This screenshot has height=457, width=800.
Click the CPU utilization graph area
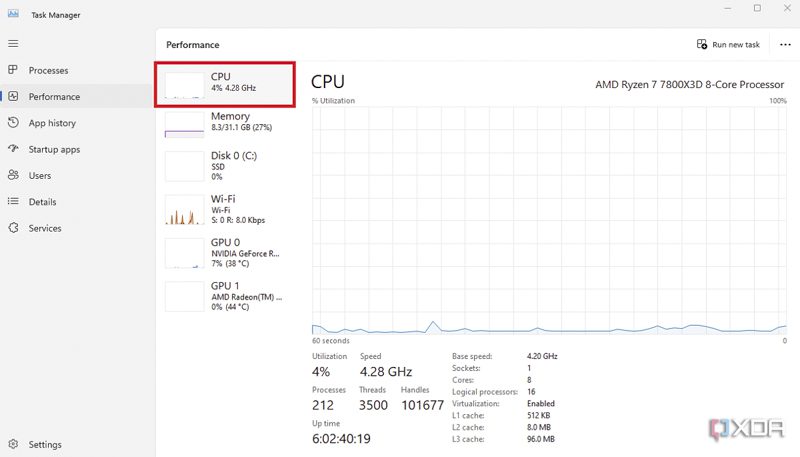[x=549, y=221]
